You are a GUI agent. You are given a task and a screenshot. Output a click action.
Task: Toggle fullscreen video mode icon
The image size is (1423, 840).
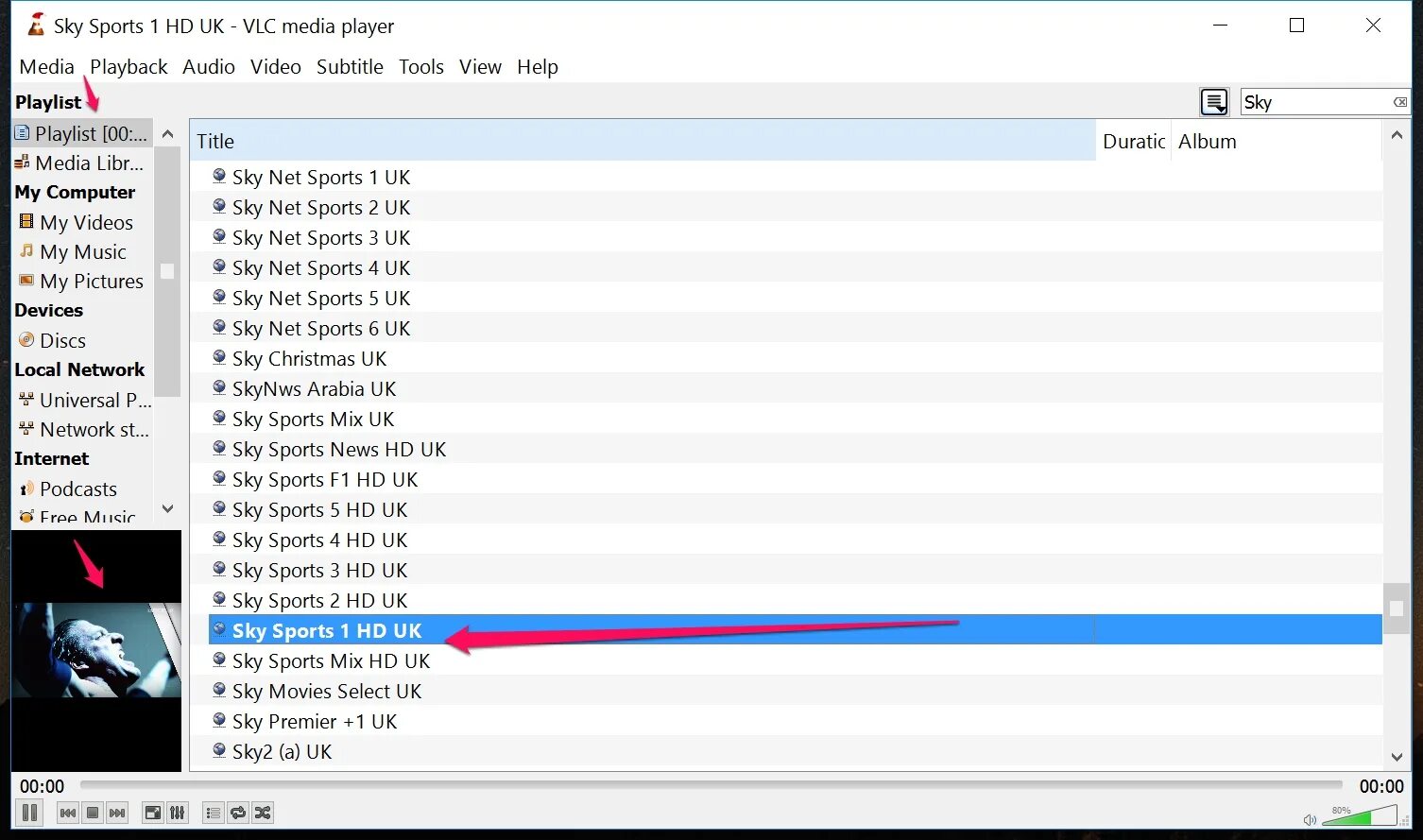[x=152, y=813]
